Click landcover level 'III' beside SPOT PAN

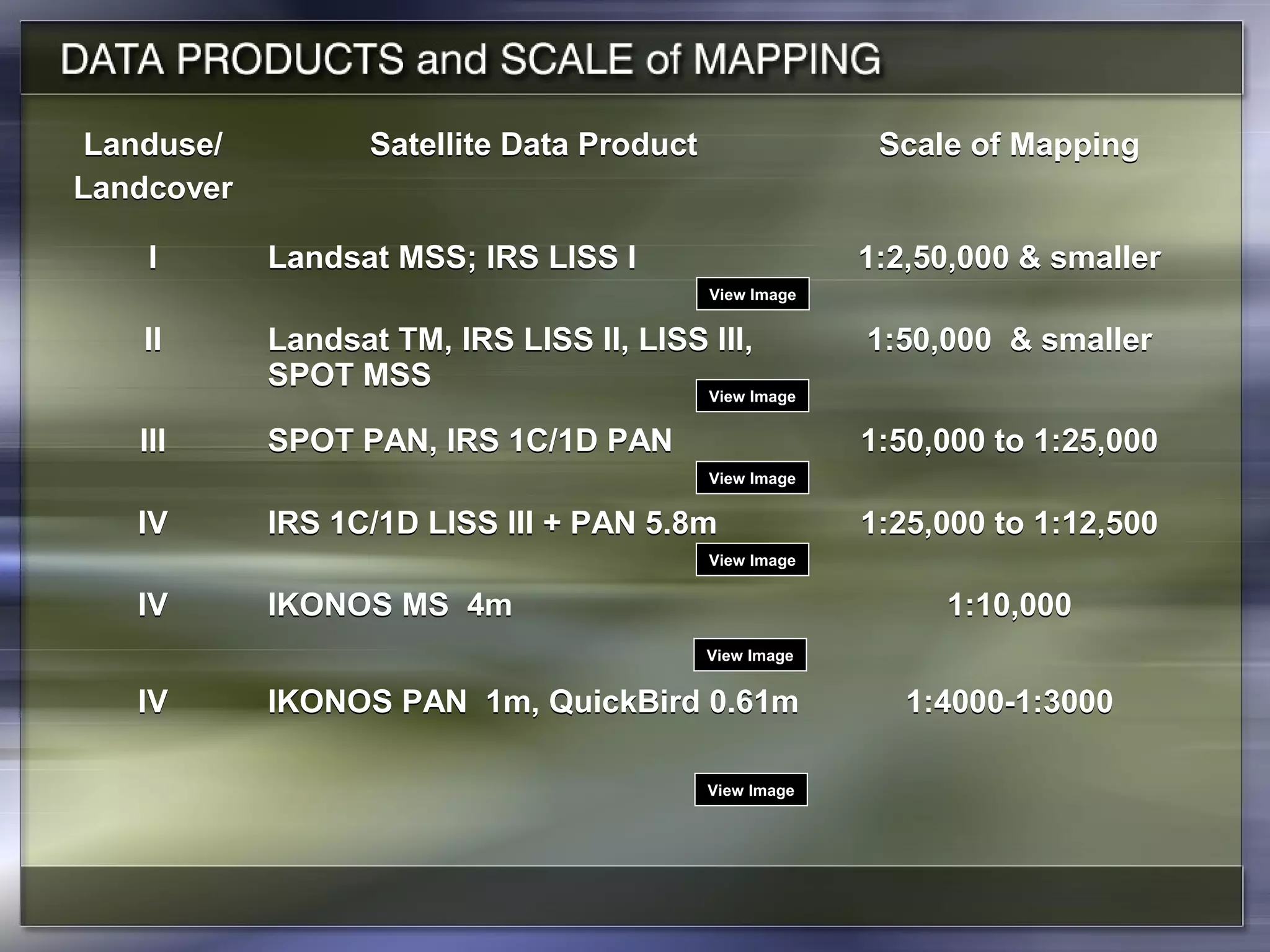153,441
